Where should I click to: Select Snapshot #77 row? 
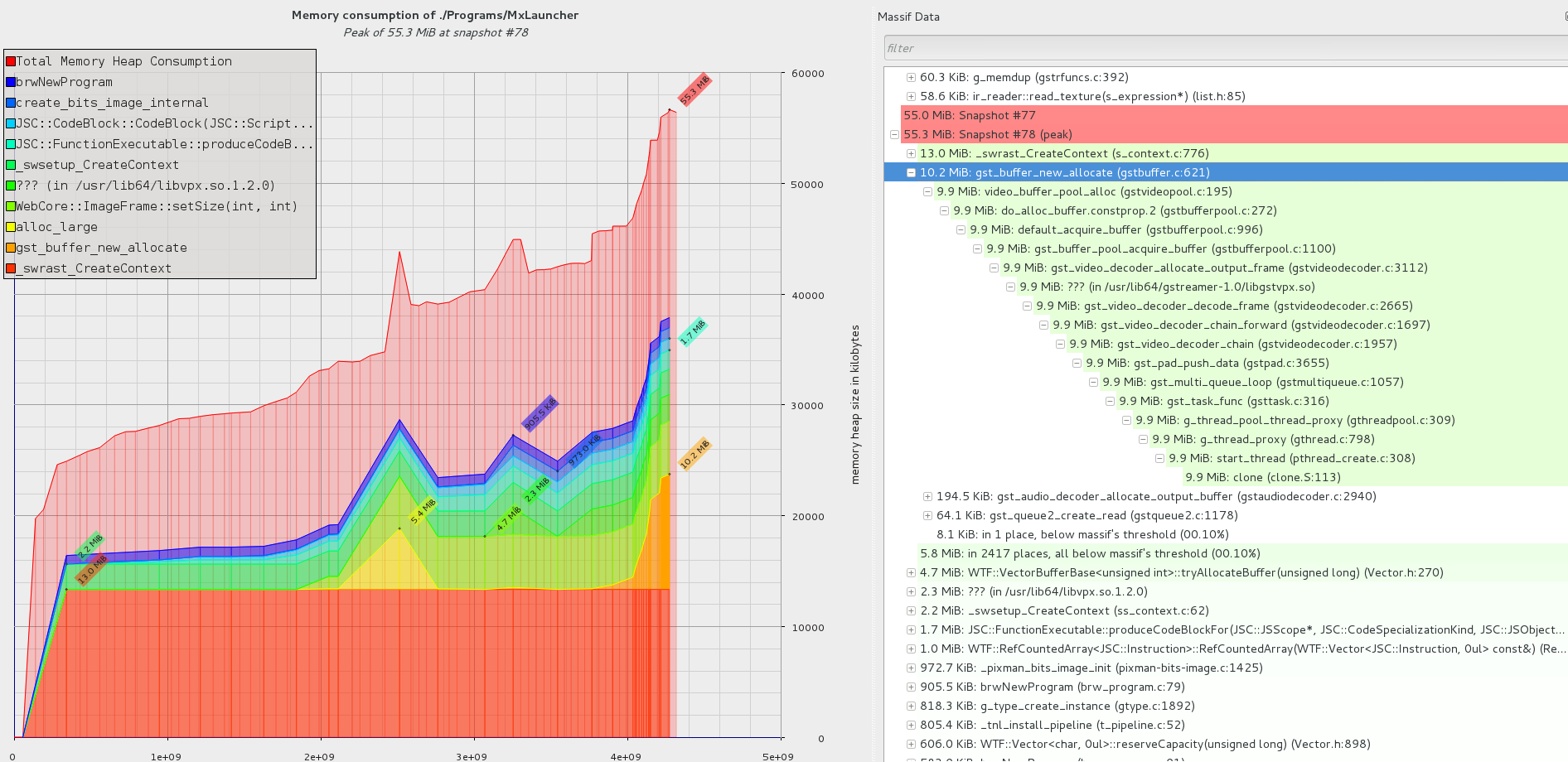970,115
